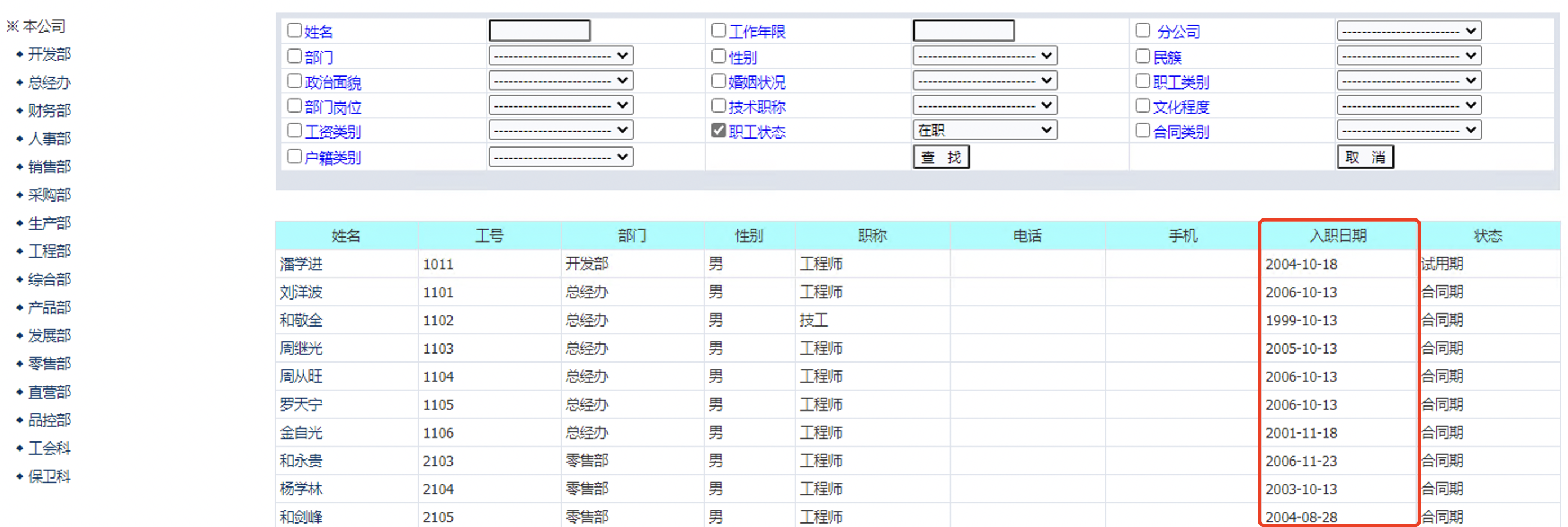Expand the 性别 filter dropdown
Image resolution: width=1568 pixels, height=527 pixels.
click(984, 56)
